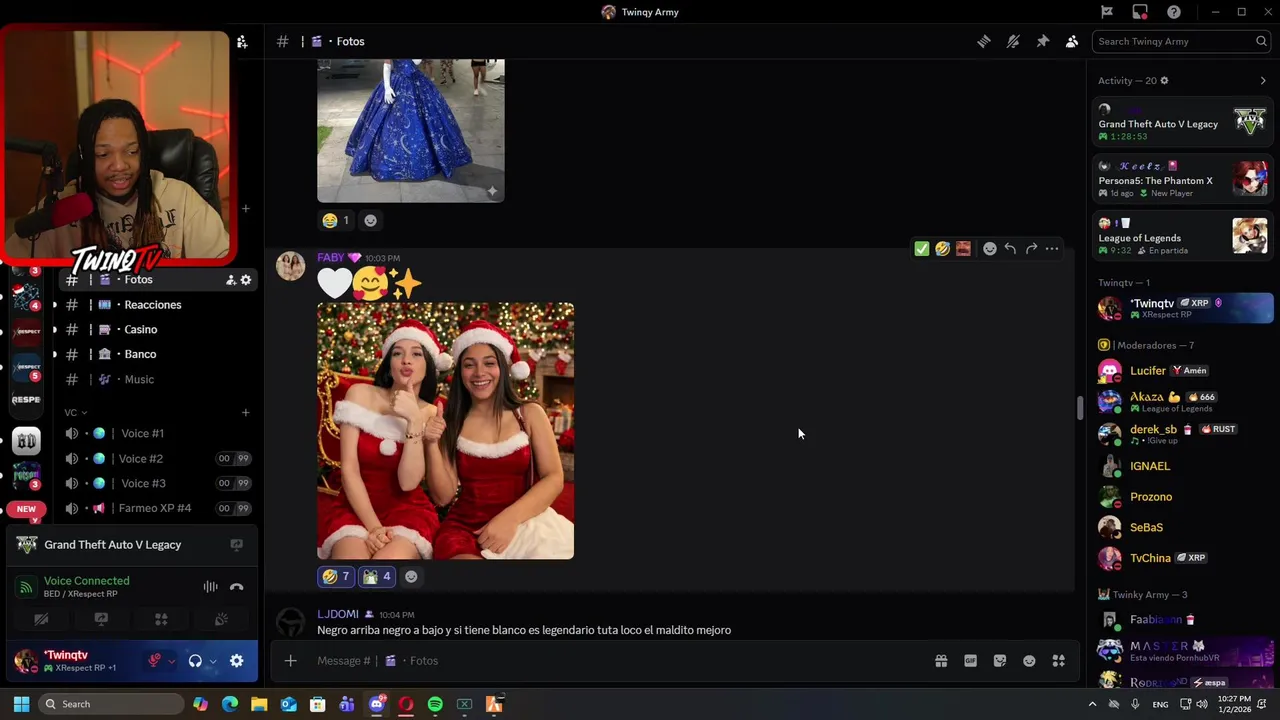
Task: Toggle the frog reaction with 4 count
Action: (376, 576)
